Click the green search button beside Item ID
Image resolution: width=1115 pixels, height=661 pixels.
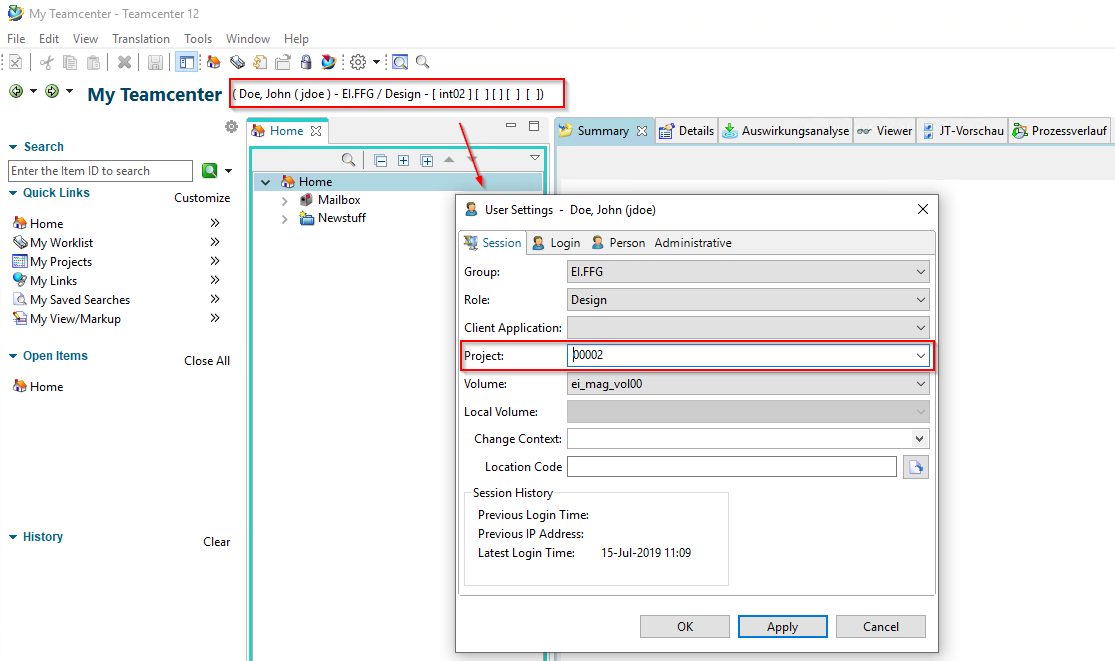[x=210, y=171]
